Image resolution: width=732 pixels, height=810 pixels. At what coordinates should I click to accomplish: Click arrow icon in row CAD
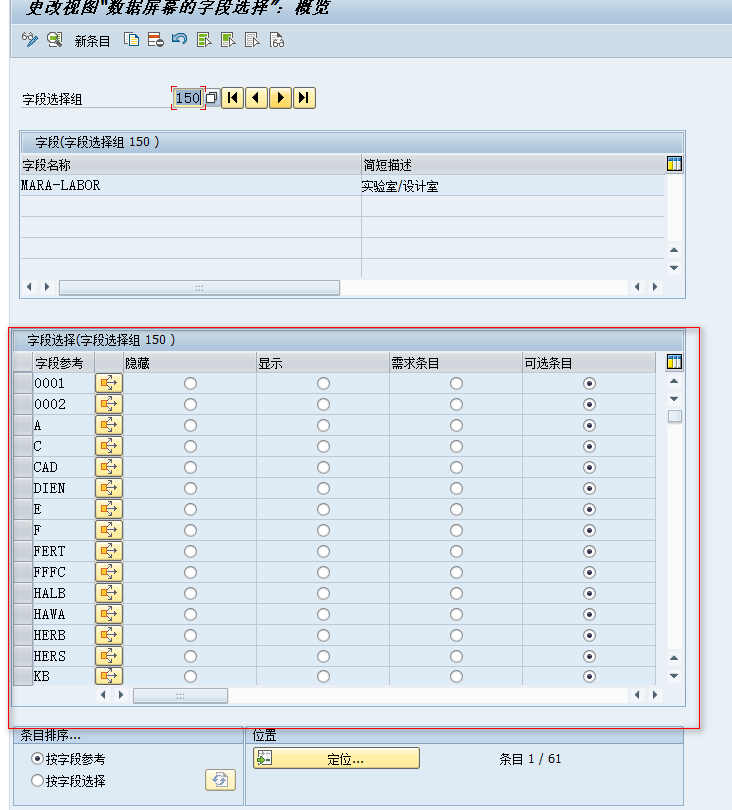tap(109, 467)
